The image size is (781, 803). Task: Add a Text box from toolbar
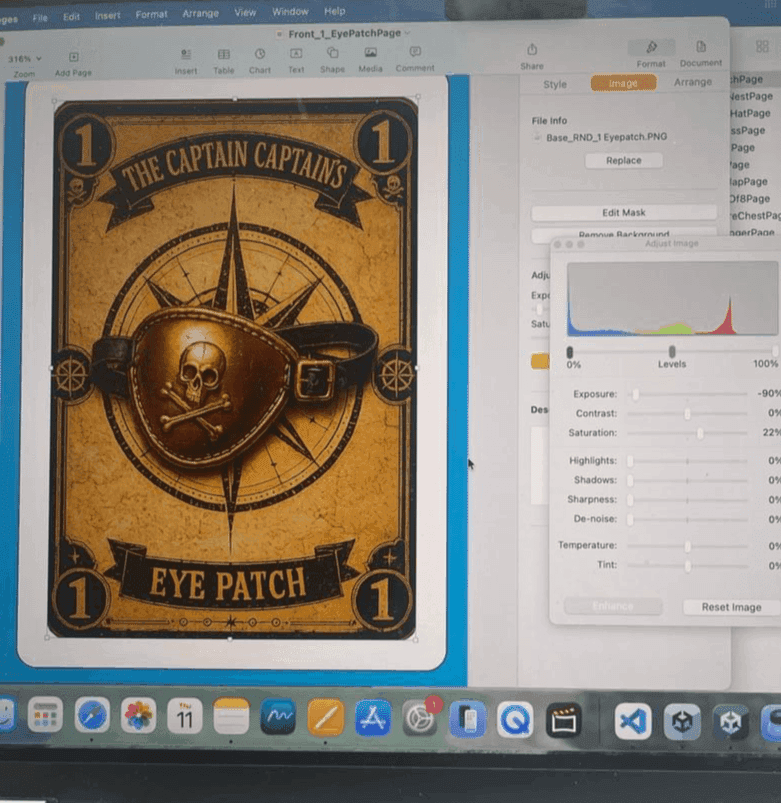pos(296,53)
